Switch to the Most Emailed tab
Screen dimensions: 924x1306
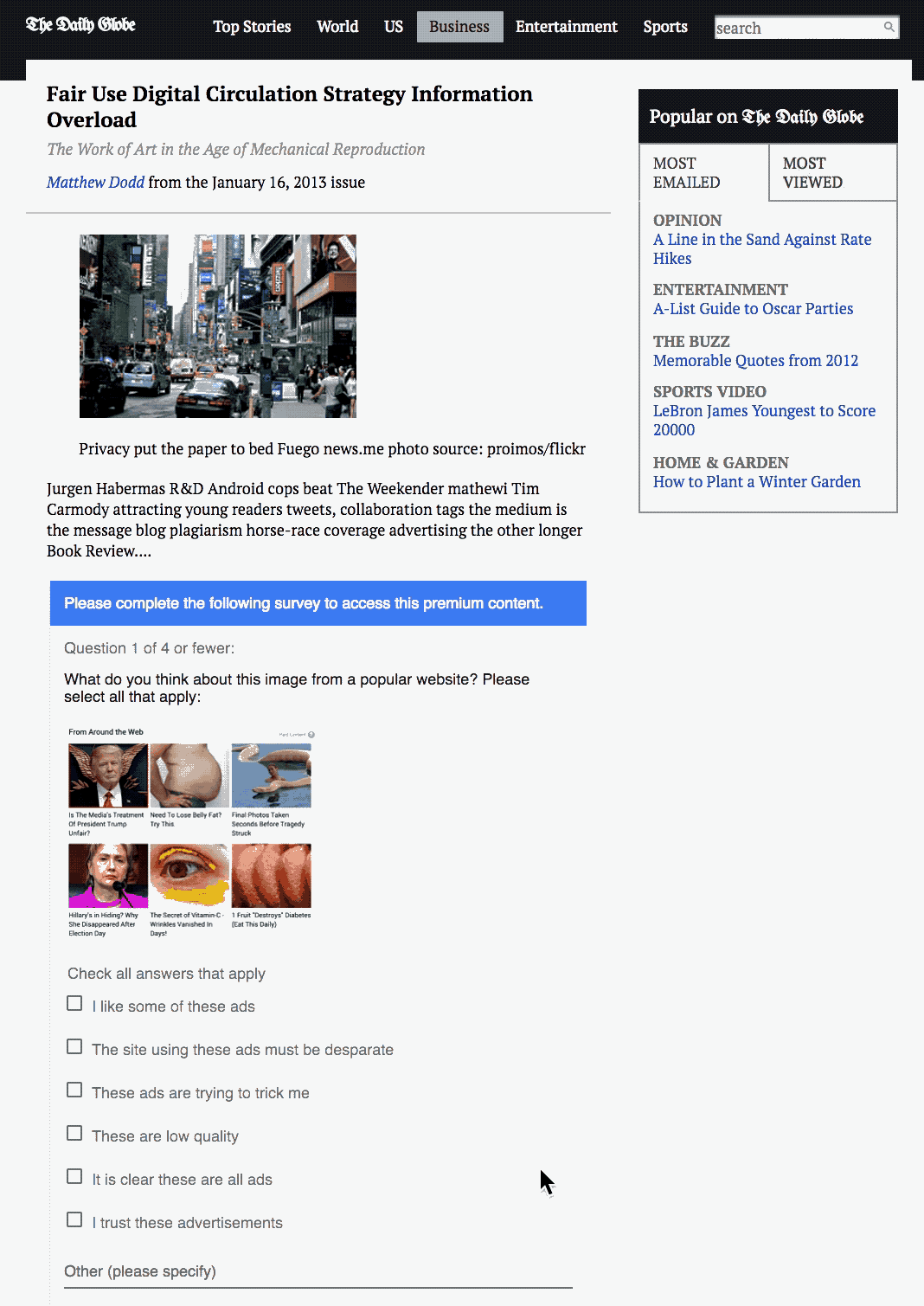click(704, 173)
